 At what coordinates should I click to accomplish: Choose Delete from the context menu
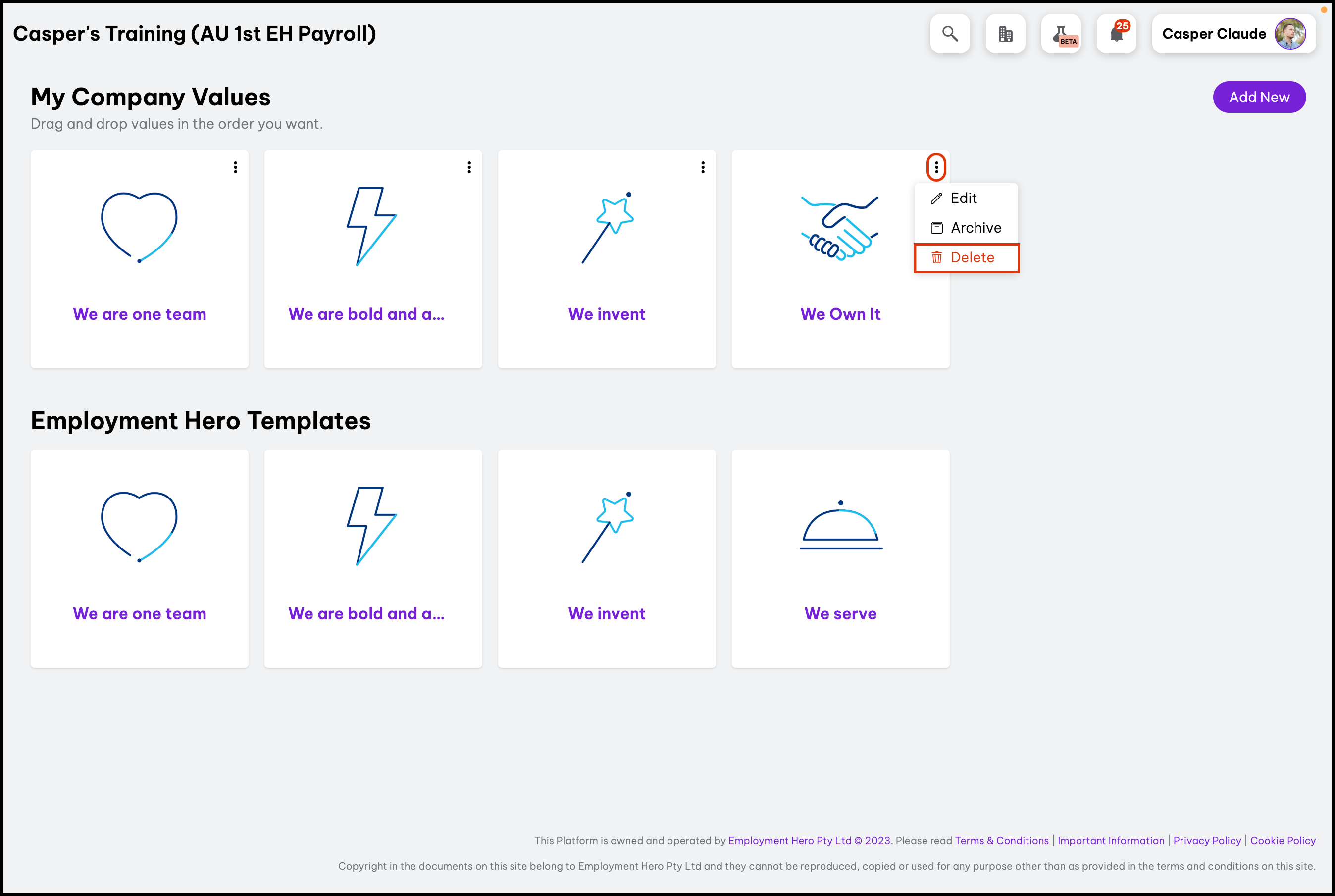[972, 258]
